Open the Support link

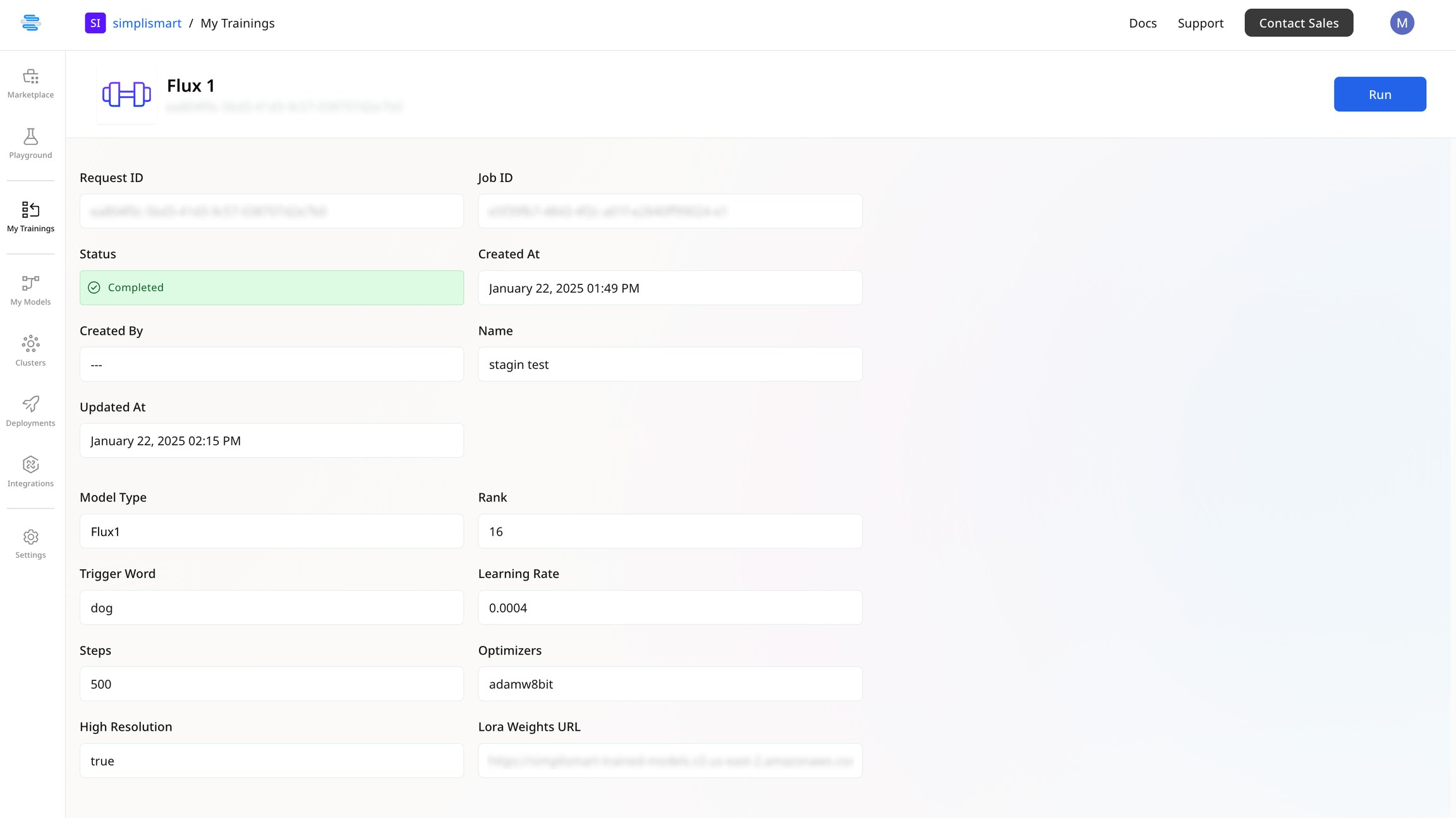pyautogui.click(x=1200, y=23)
